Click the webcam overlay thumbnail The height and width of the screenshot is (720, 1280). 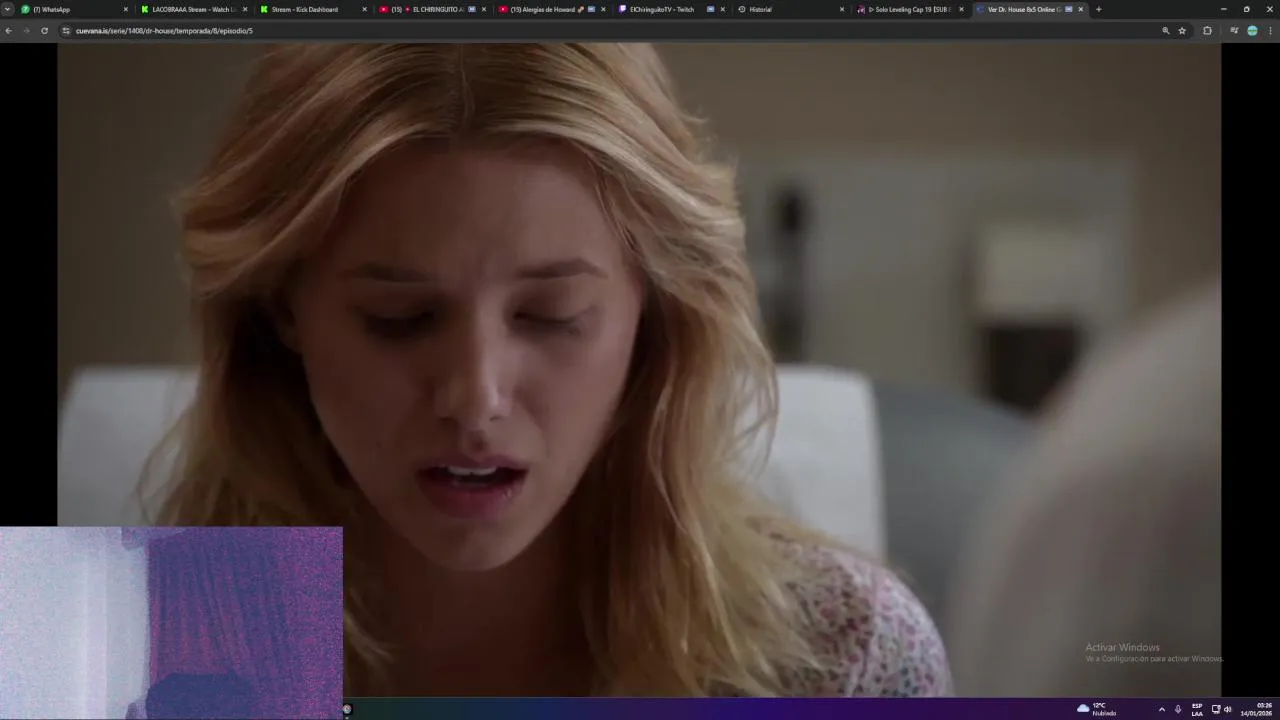point(171,623)
